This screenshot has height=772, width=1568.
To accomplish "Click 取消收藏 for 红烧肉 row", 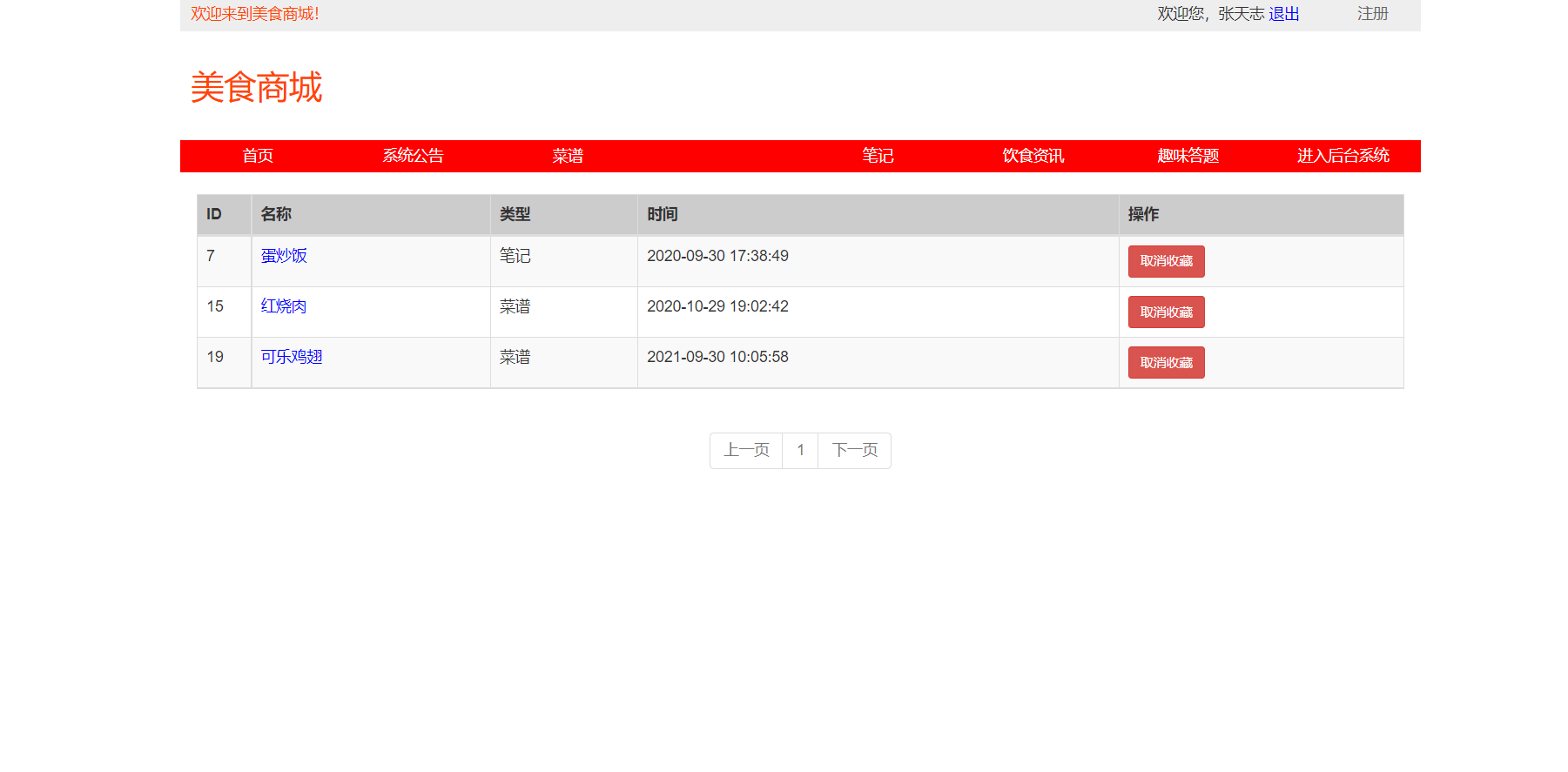I will tap(1166, 312).
